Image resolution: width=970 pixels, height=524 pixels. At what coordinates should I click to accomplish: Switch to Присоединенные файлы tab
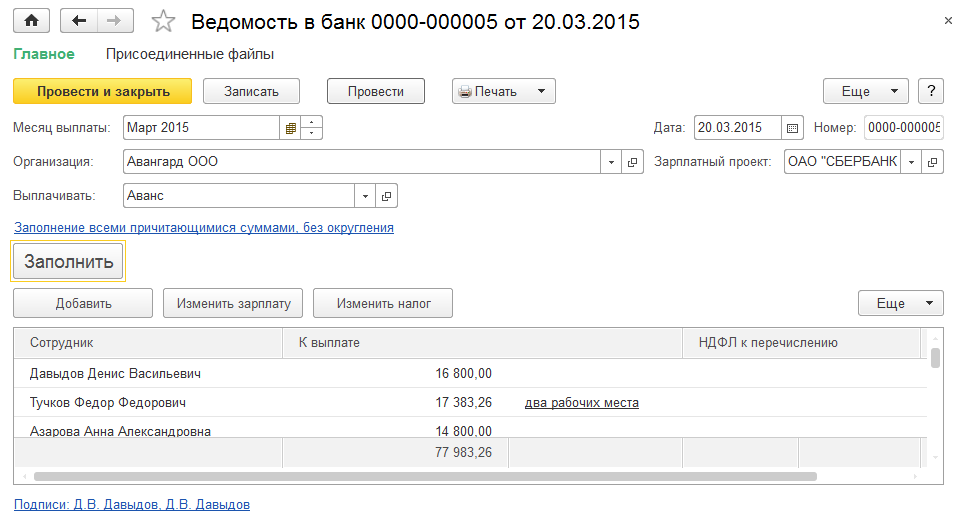[189, 54]
